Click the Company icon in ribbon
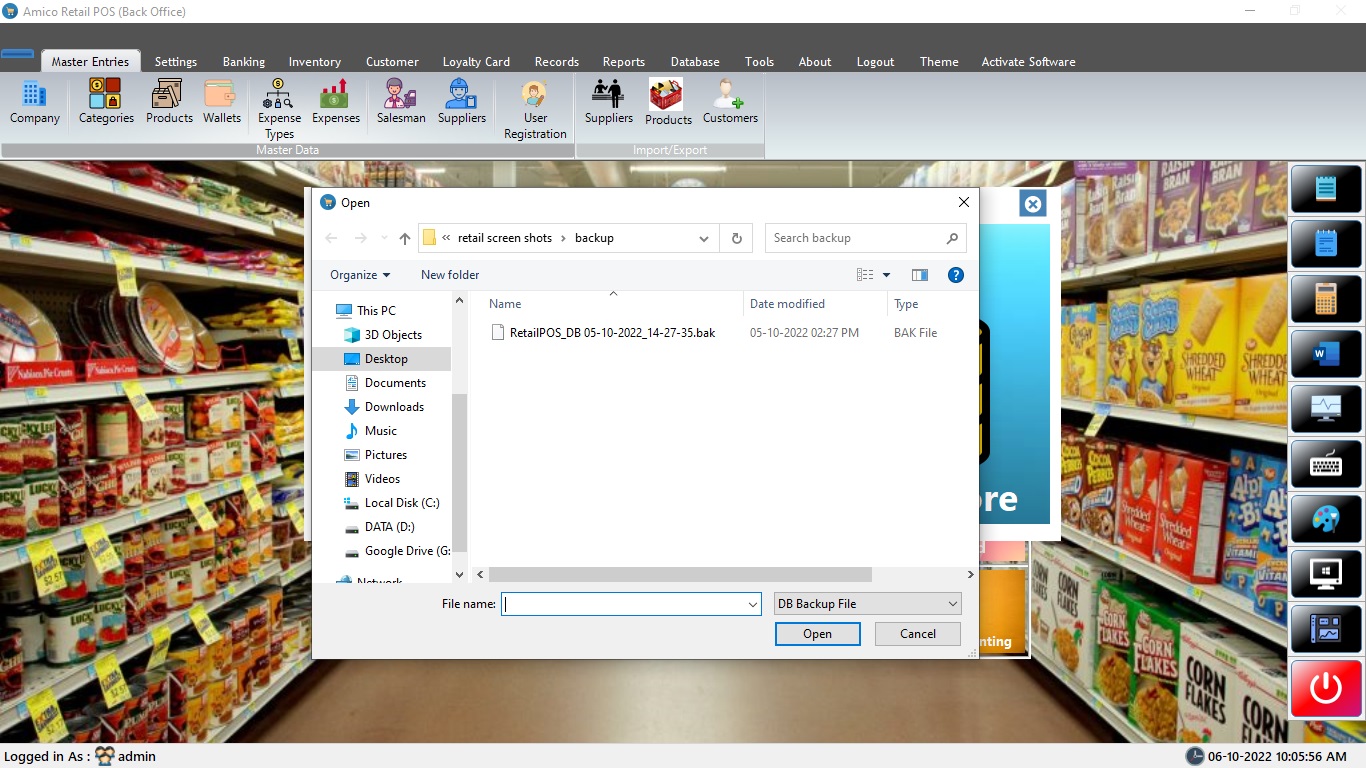 click(35, 102)
